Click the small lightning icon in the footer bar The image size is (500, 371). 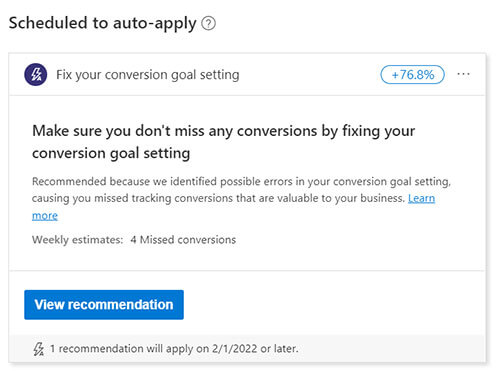39,349
